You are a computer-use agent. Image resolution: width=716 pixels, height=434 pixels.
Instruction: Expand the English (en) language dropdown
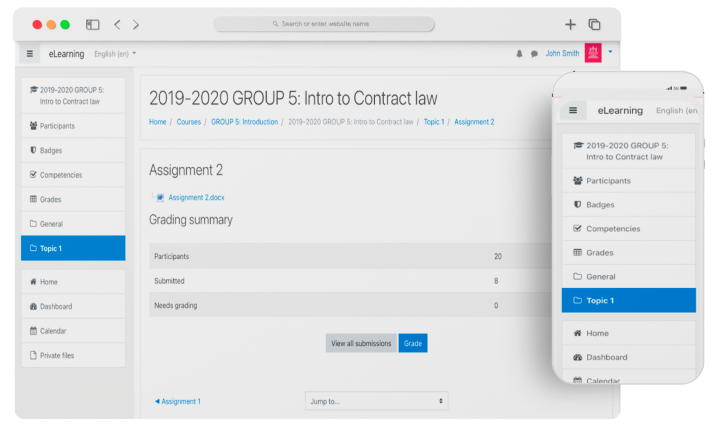coord(115,54)
